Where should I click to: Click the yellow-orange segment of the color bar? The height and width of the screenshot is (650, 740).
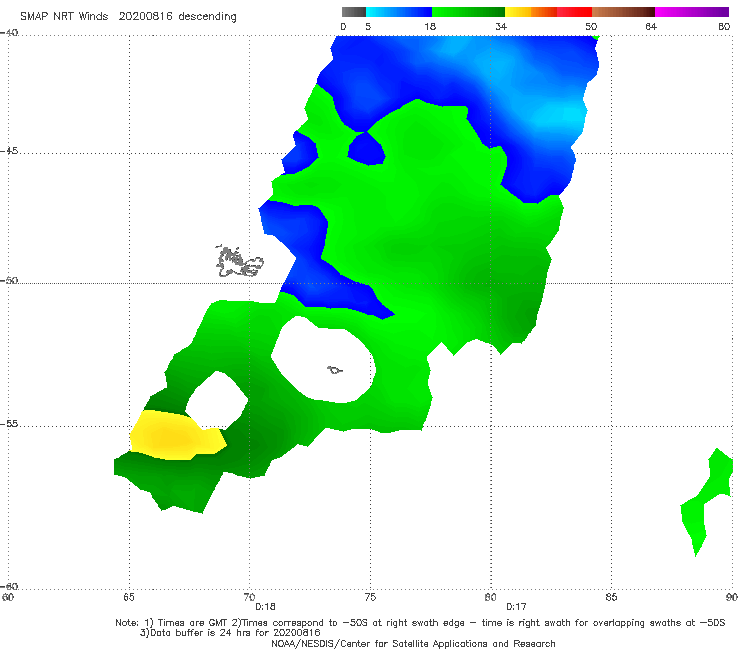point(531,12)
